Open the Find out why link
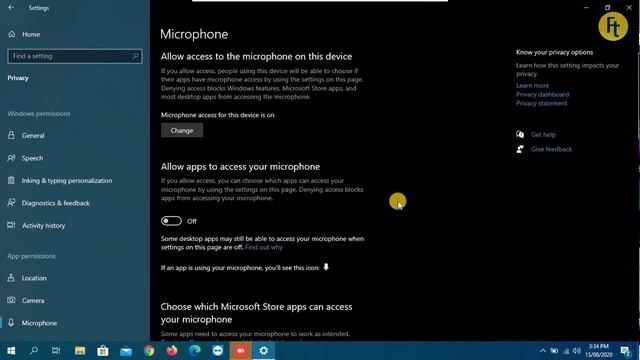Viewport: 640px width, 360px height. (x=264, y=247)
